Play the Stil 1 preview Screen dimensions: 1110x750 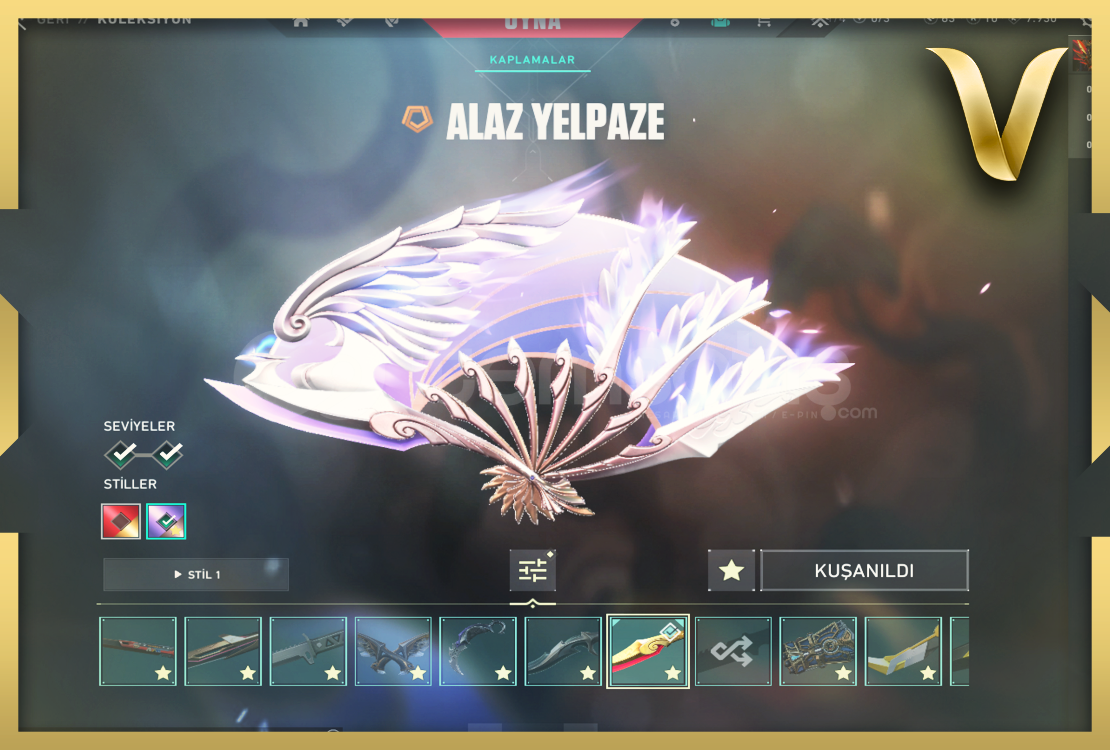pyautogui.click(x=196, y=574)
